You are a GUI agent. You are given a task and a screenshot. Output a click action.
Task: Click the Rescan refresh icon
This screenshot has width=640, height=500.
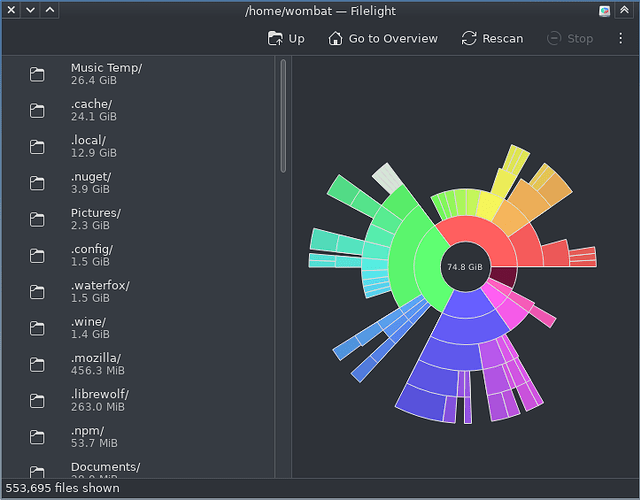[469, 39]
